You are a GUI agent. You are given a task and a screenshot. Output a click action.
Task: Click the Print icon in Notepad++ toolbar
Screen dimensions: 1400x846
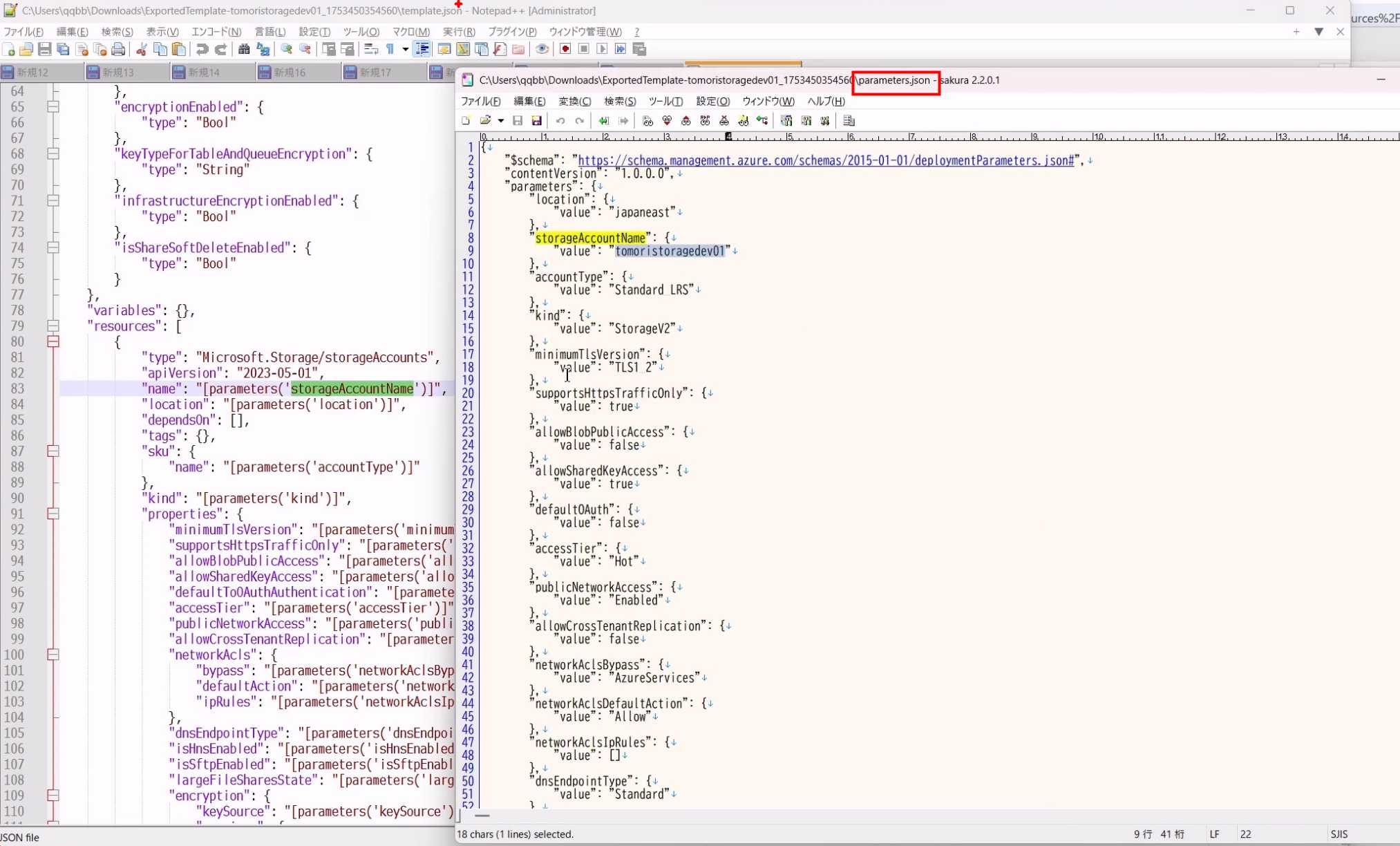click(x=118, y=49)
